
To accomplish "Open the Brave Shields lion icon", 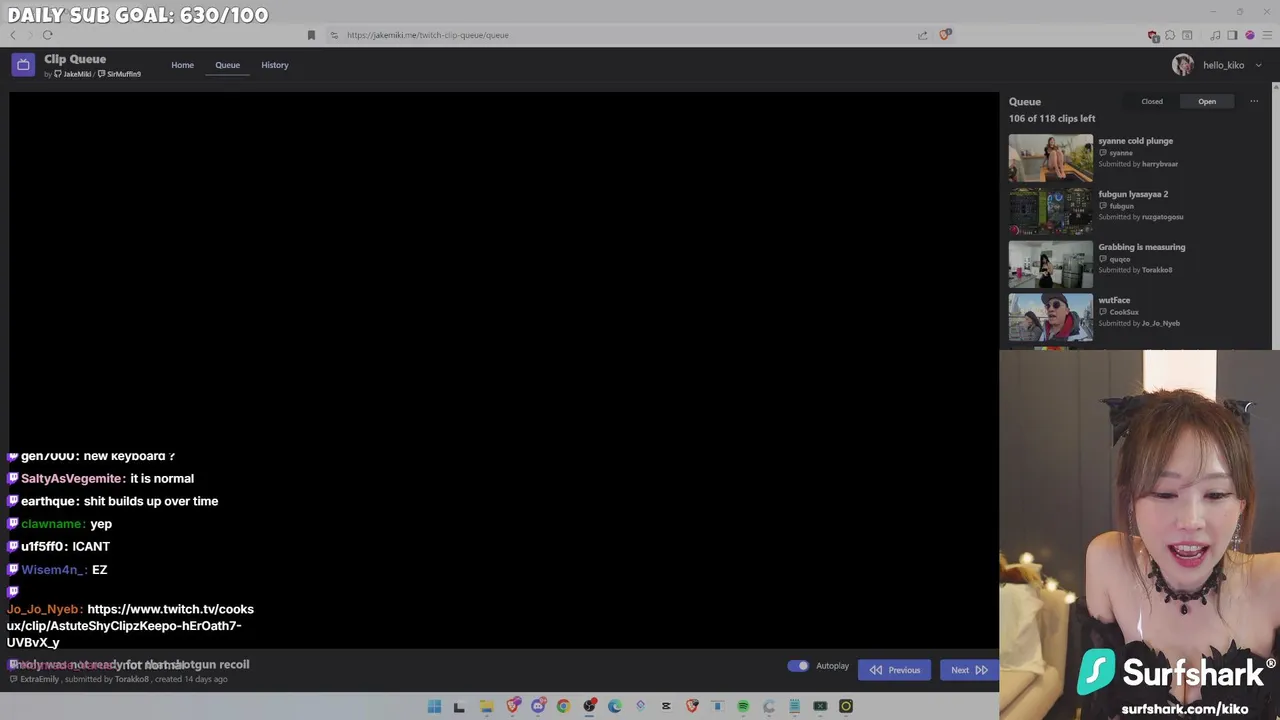I will (x=945, y=35).
